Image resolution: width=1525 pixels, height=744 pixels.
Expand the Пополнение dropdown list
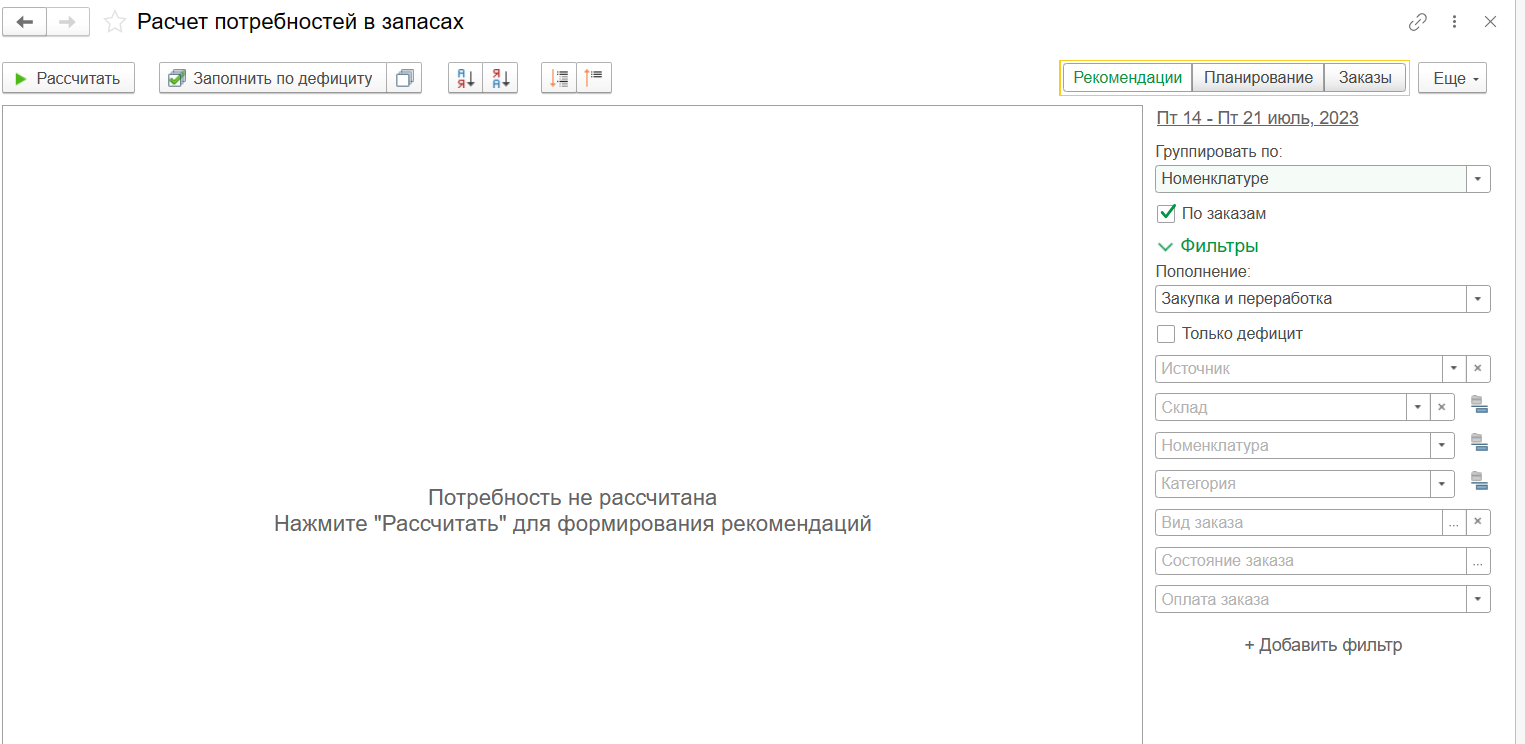click(1478, 299)
